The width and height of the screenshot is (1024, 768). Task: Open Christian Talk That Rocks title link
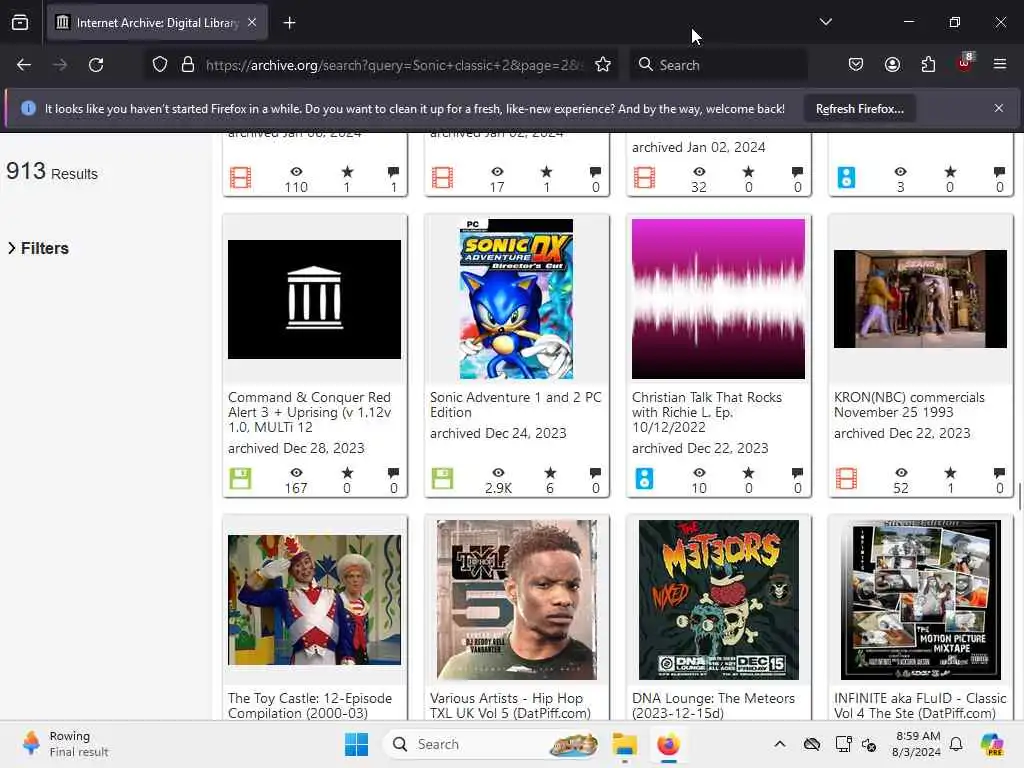click(707, 412)
